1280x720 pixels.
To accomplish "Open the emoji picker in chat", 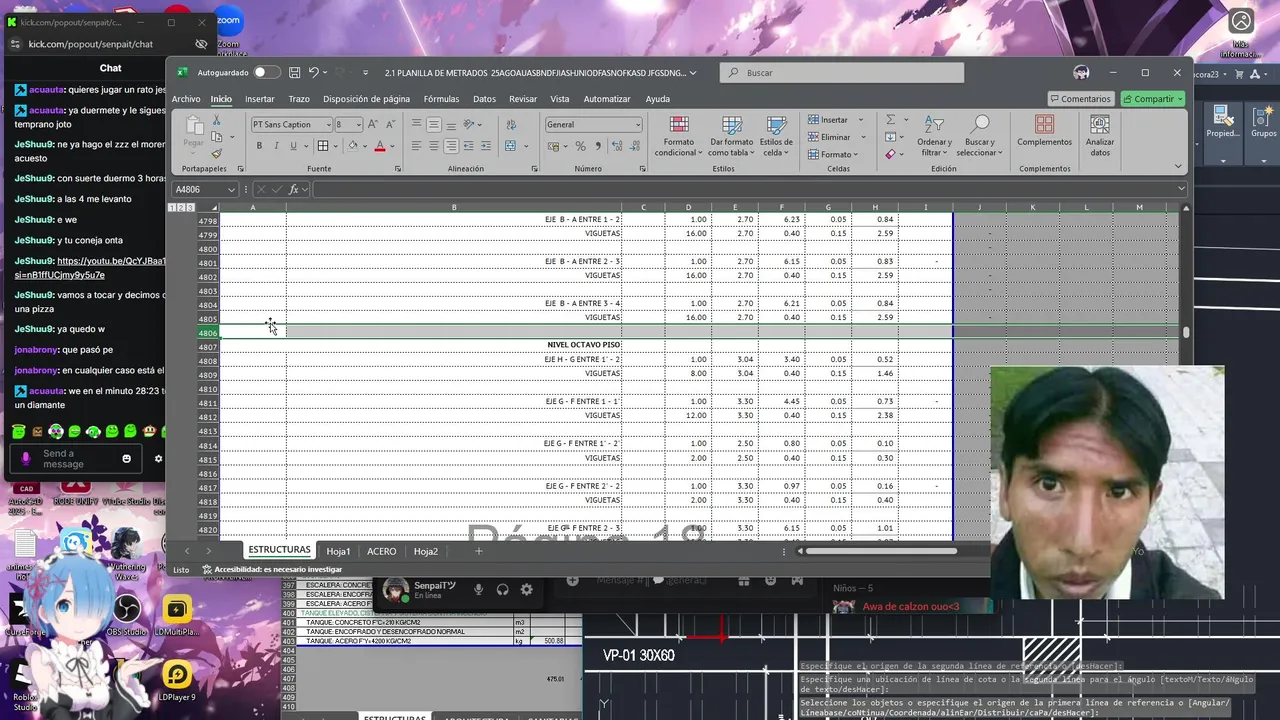I will (126, 459).
